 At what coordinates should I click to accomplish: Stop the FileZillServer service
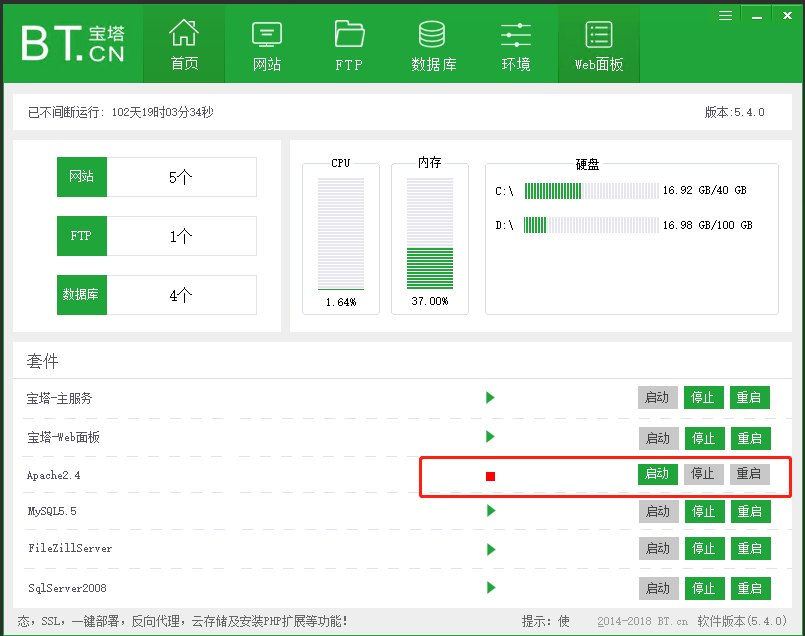click(704, 548)
